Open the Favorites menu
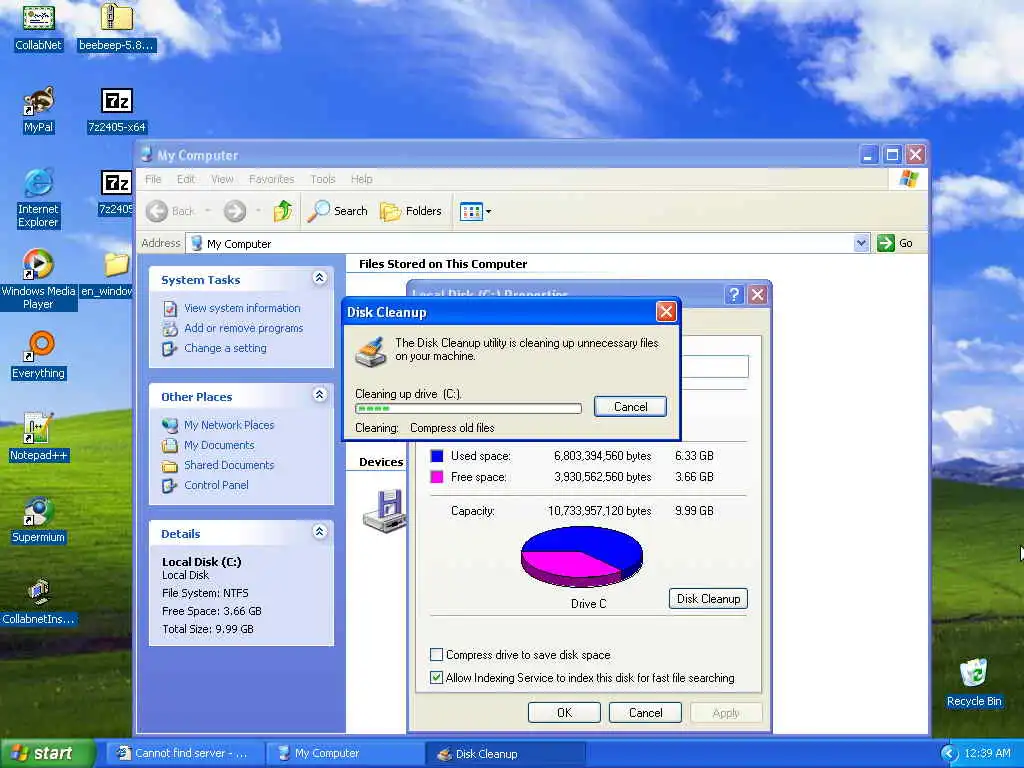Image resolution: width=1024 pixels, height=768 pixels. click(x=272, y=179)
